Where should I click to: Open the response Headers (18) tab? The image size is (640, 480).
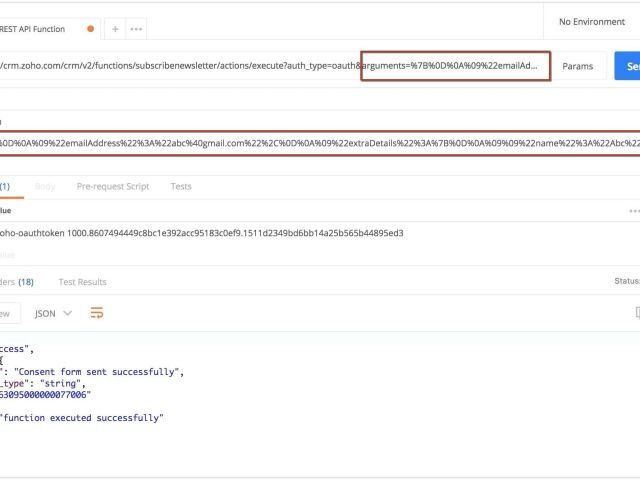tap(16, 282)
